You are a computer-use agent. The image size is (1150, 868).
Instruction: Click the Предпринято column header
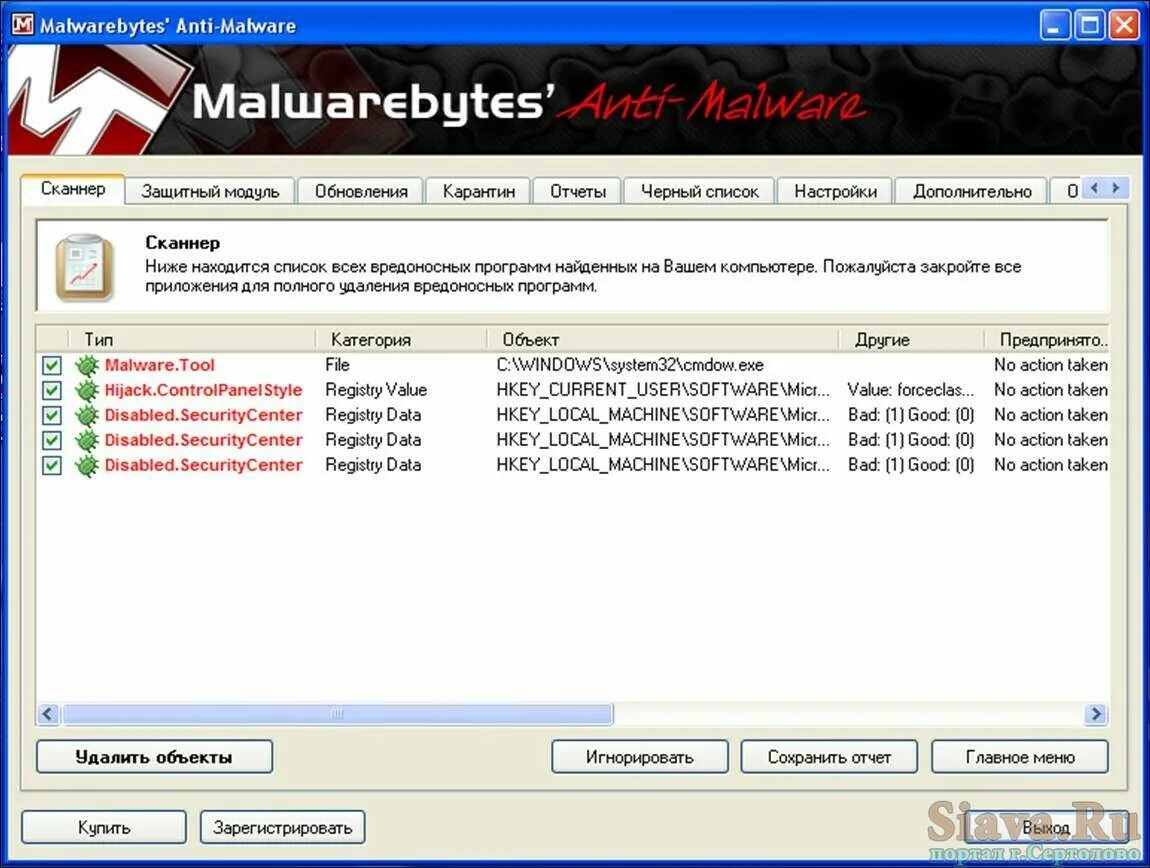1047,340
